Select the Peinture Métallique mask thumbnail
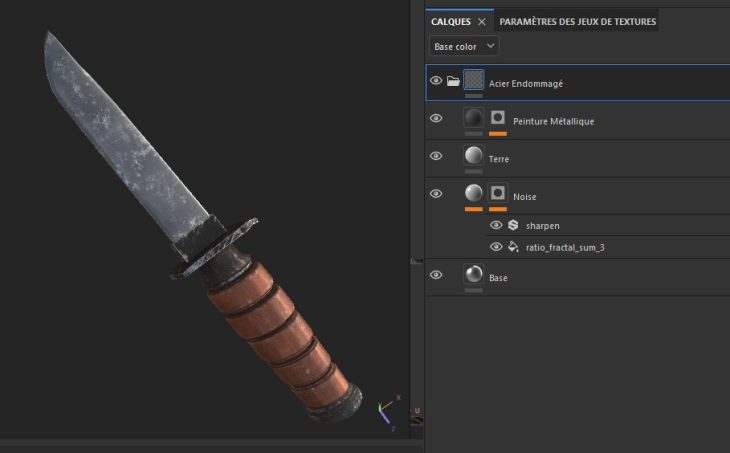The width and height of the screenshot is (730, 453). [x=498, y=119]
